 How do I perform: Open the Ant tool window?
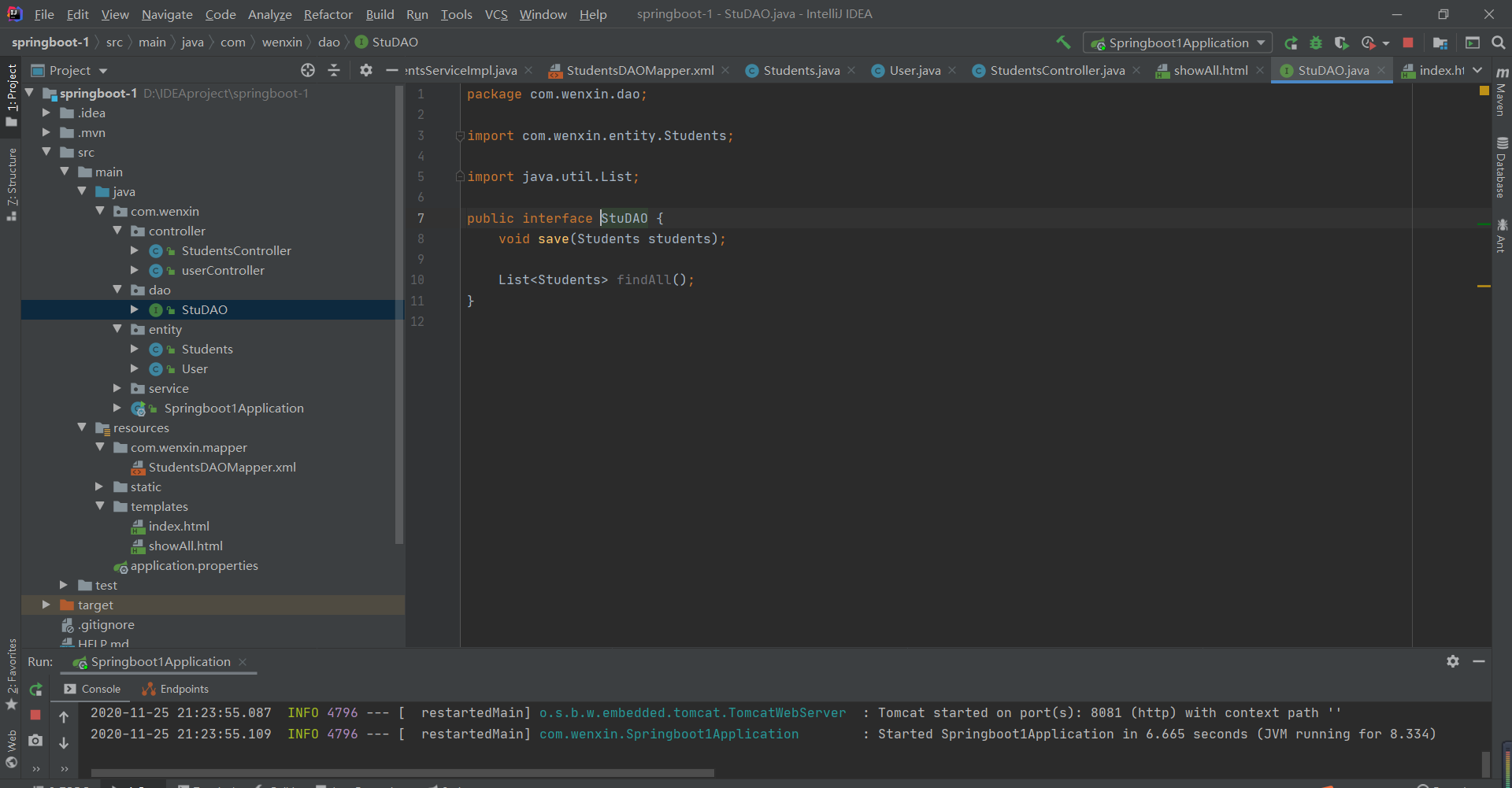[1501, 236]
